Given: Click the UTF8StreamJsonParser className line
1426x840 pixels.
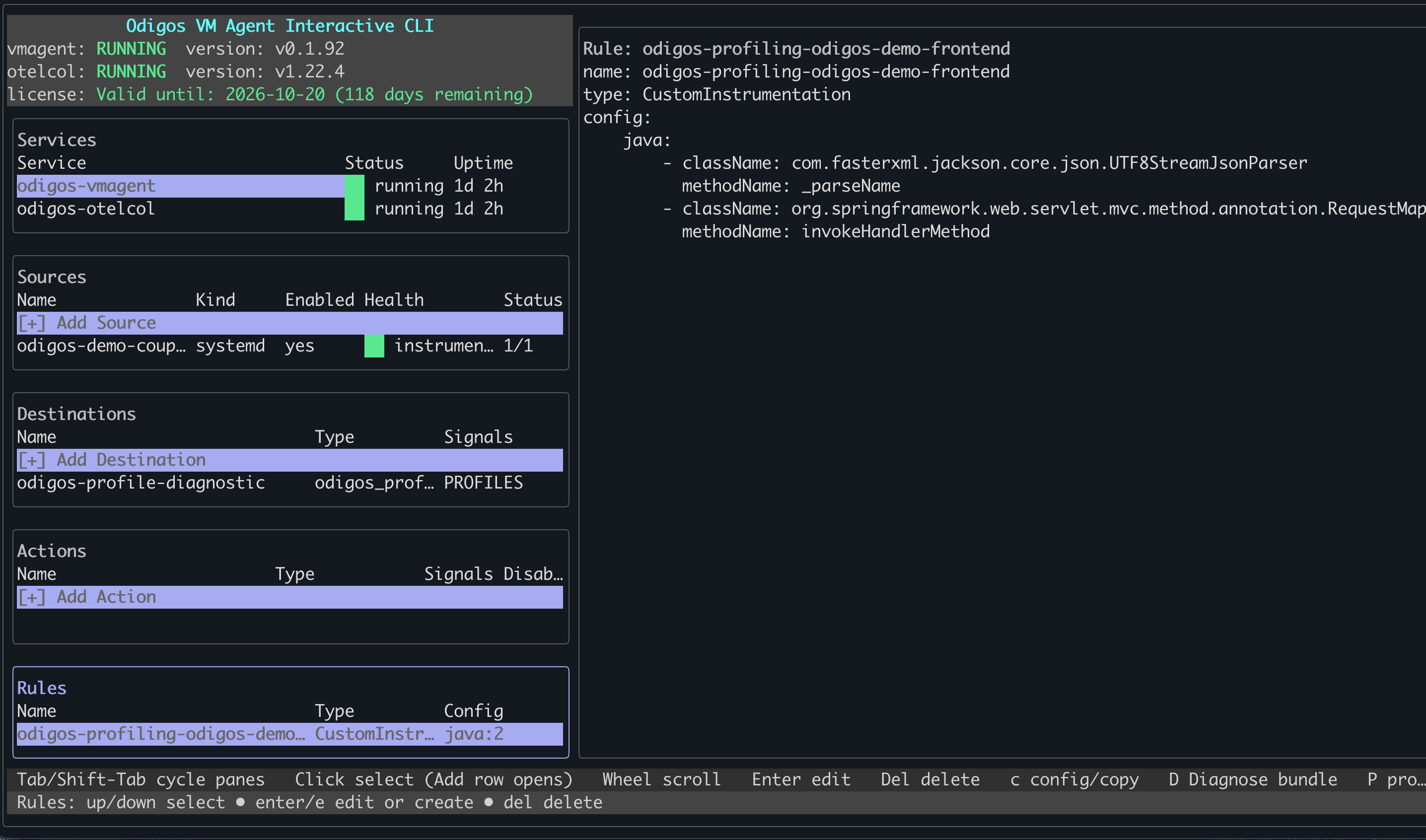Looking at the screenshot, I should 985,163.
